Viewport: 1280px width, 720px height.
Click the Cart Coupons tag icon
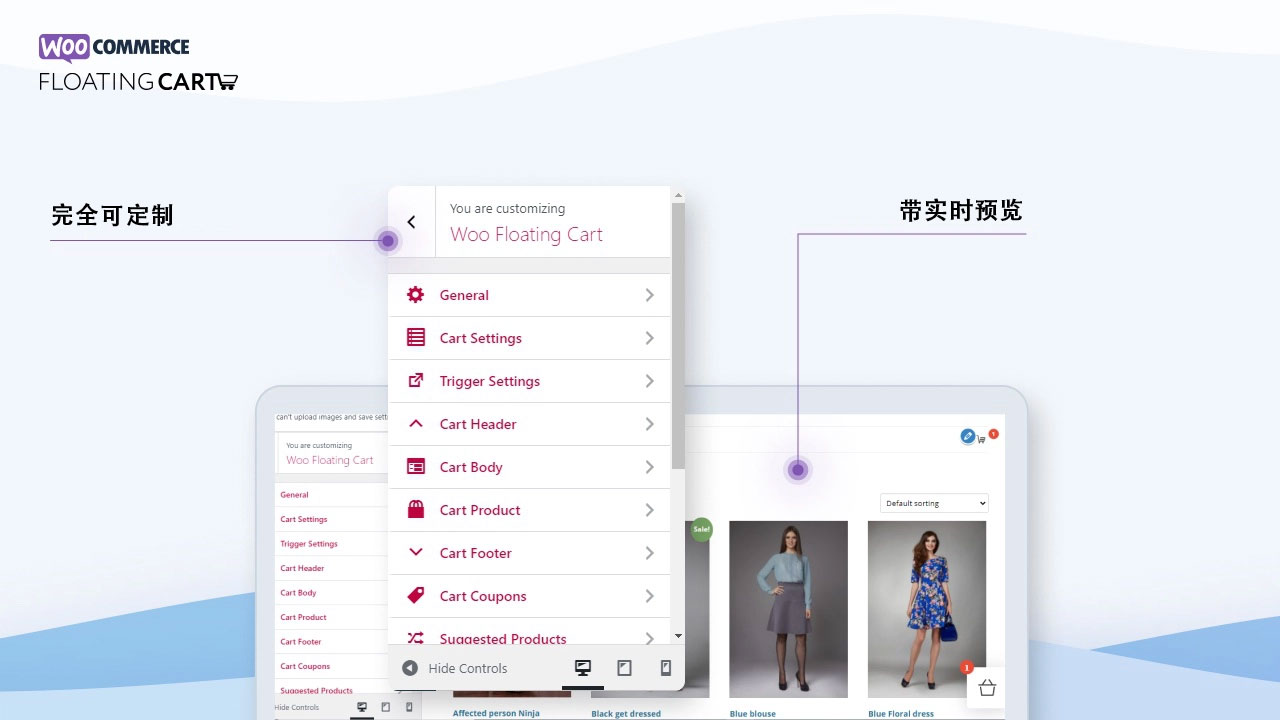(x=416, y=596)
